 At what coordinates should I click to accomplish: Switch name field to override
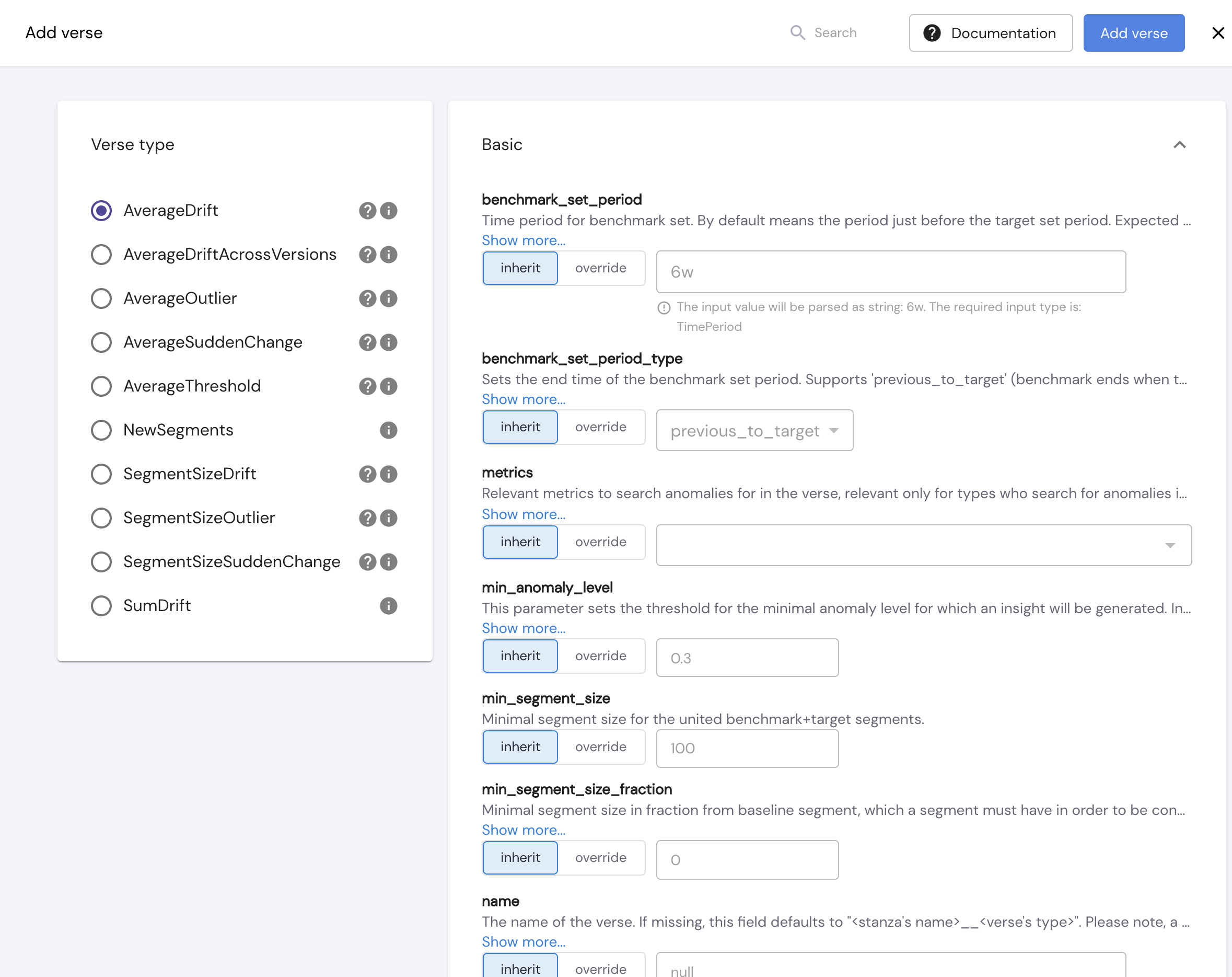[x=600, y=969]
